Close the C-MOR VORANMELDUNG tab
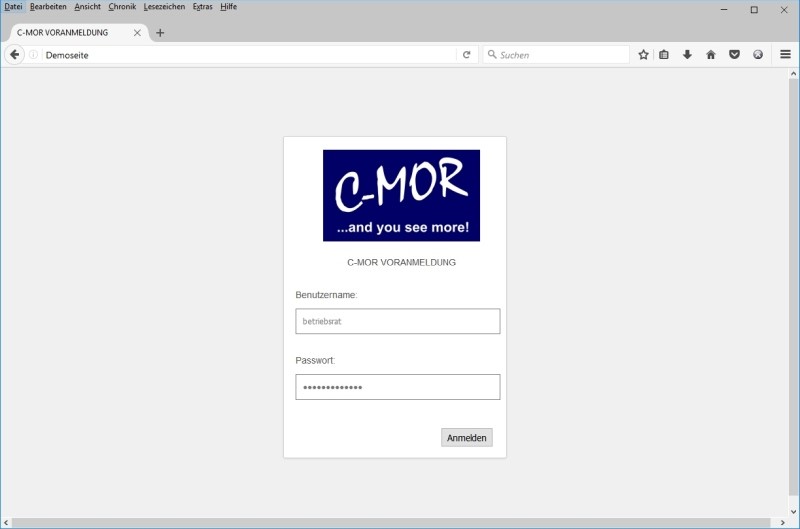 pyautogui.click(x=137, y=33)
